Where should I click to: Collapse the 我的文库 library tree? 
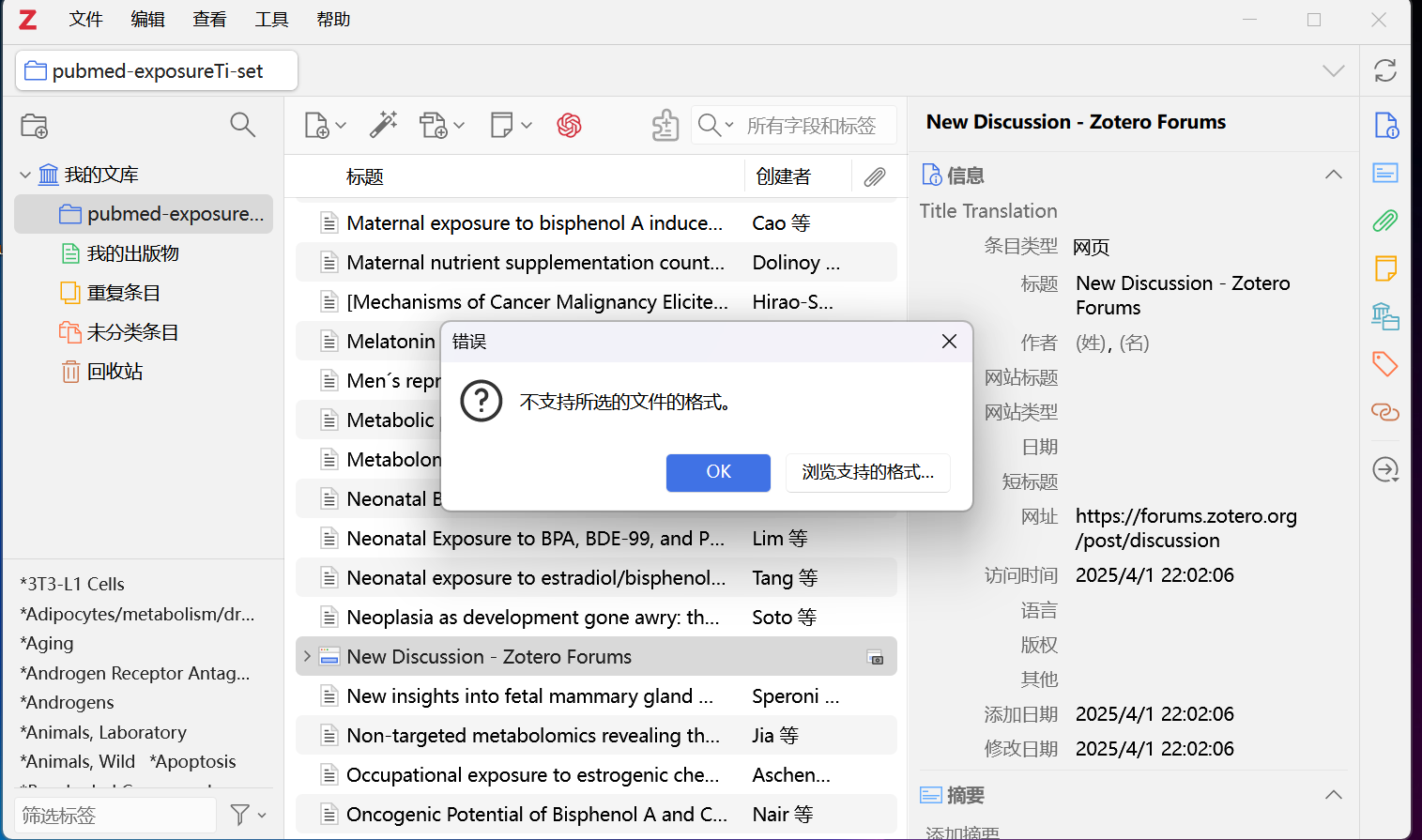[25, 176]
